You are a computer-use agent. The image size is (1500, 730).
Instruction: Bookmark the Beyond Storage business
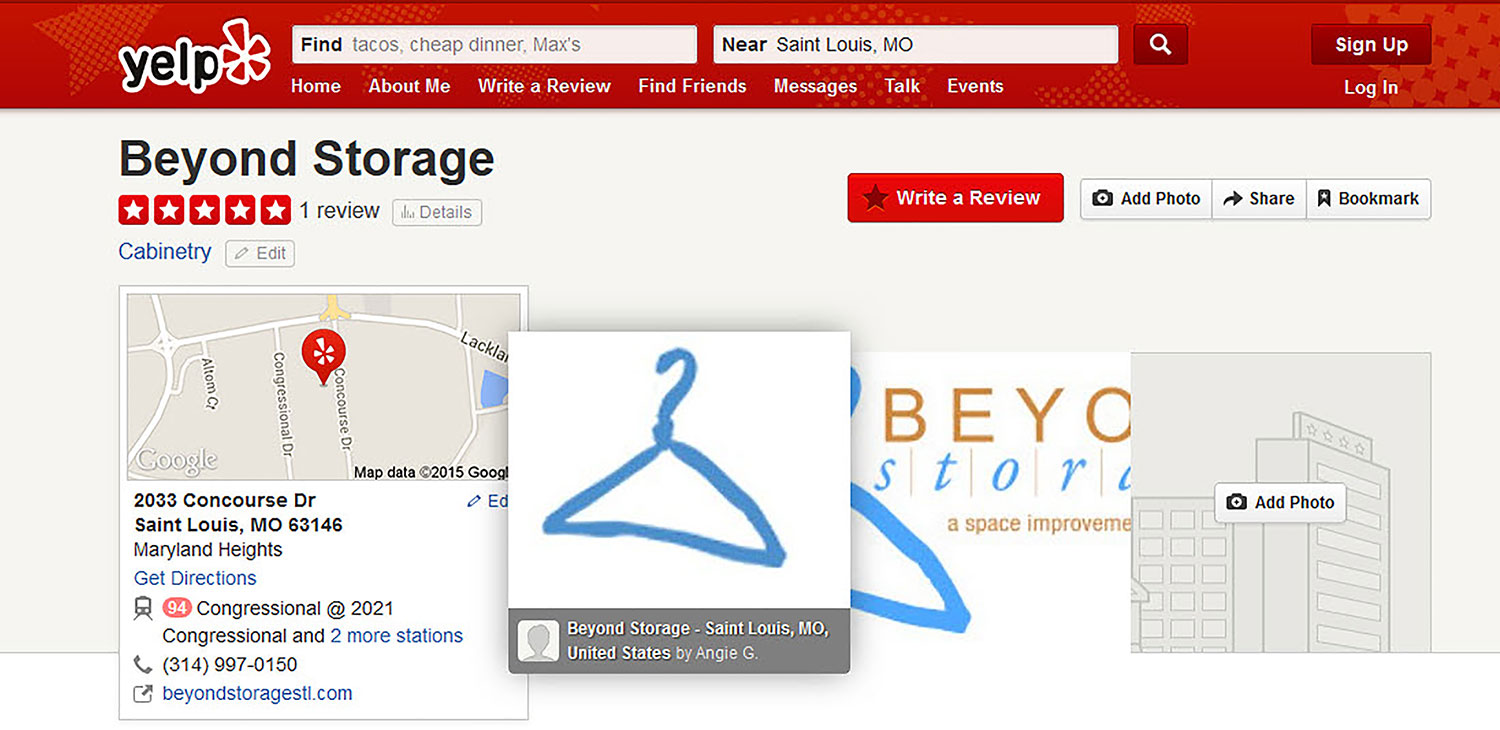[1368, 198]
